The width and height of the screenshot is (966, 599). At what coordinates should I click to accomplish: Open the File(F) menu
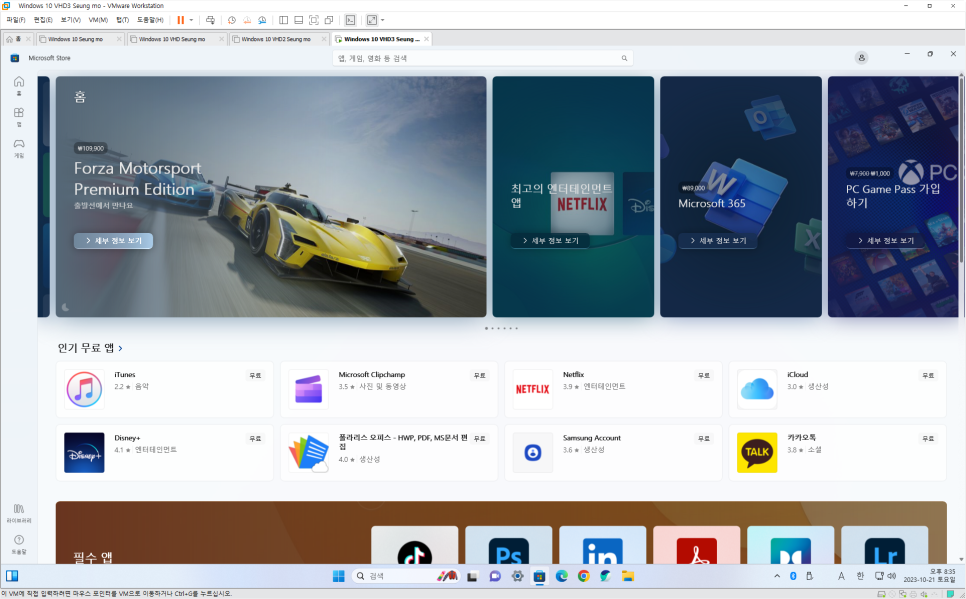tap(16, 20)
